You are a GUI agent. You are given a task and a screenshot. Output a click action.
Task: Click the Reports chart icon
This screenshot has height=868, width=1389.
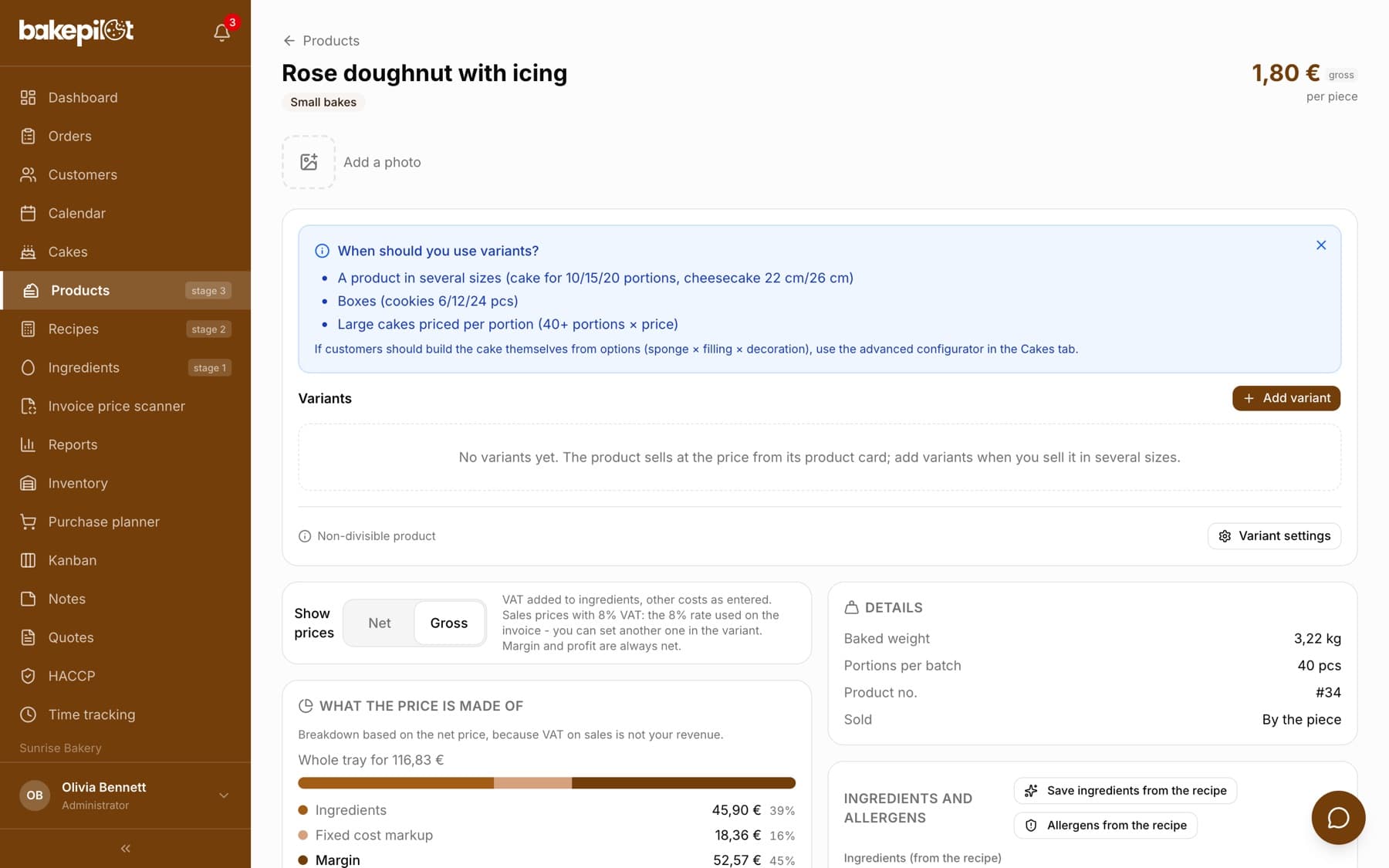[x=29, y=444]
